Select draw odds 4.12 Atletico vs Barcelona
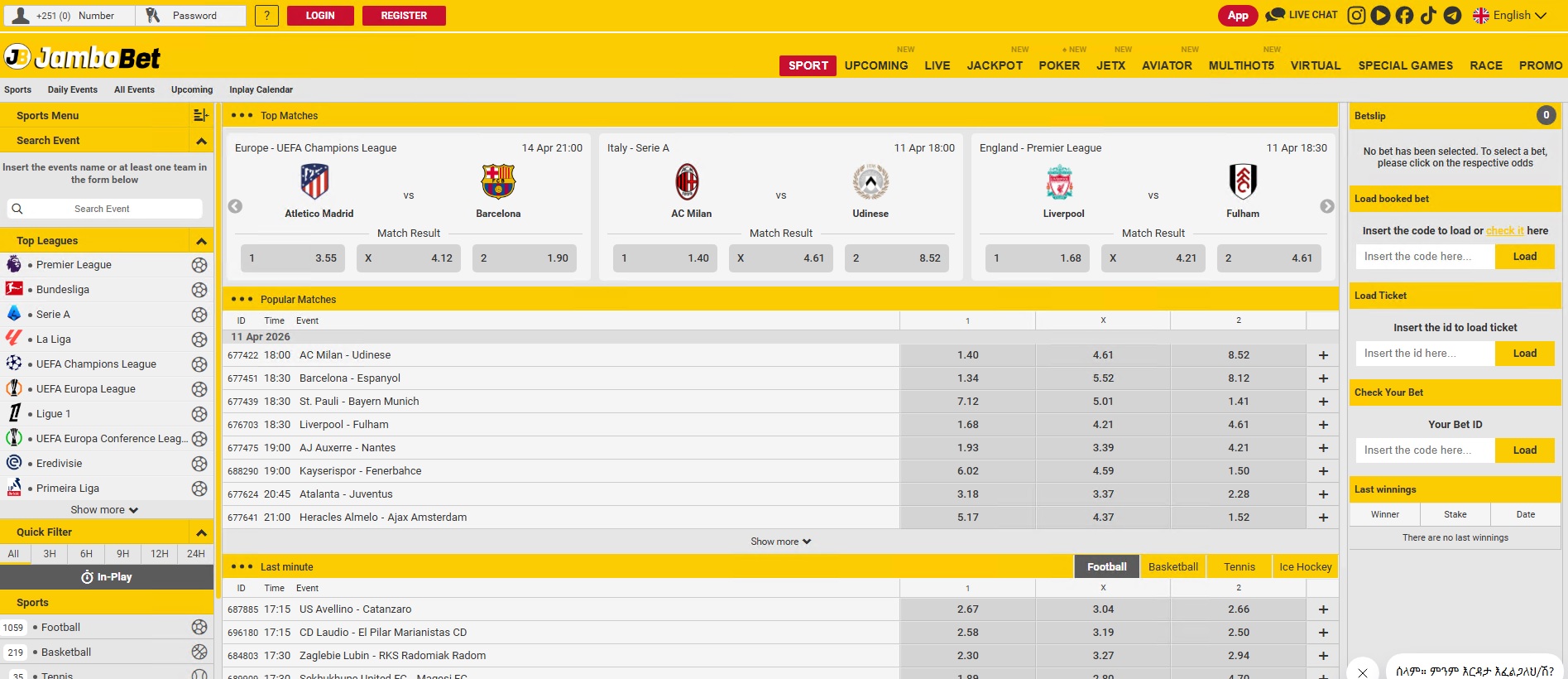 pyautogui.click(x=410, y=258)
